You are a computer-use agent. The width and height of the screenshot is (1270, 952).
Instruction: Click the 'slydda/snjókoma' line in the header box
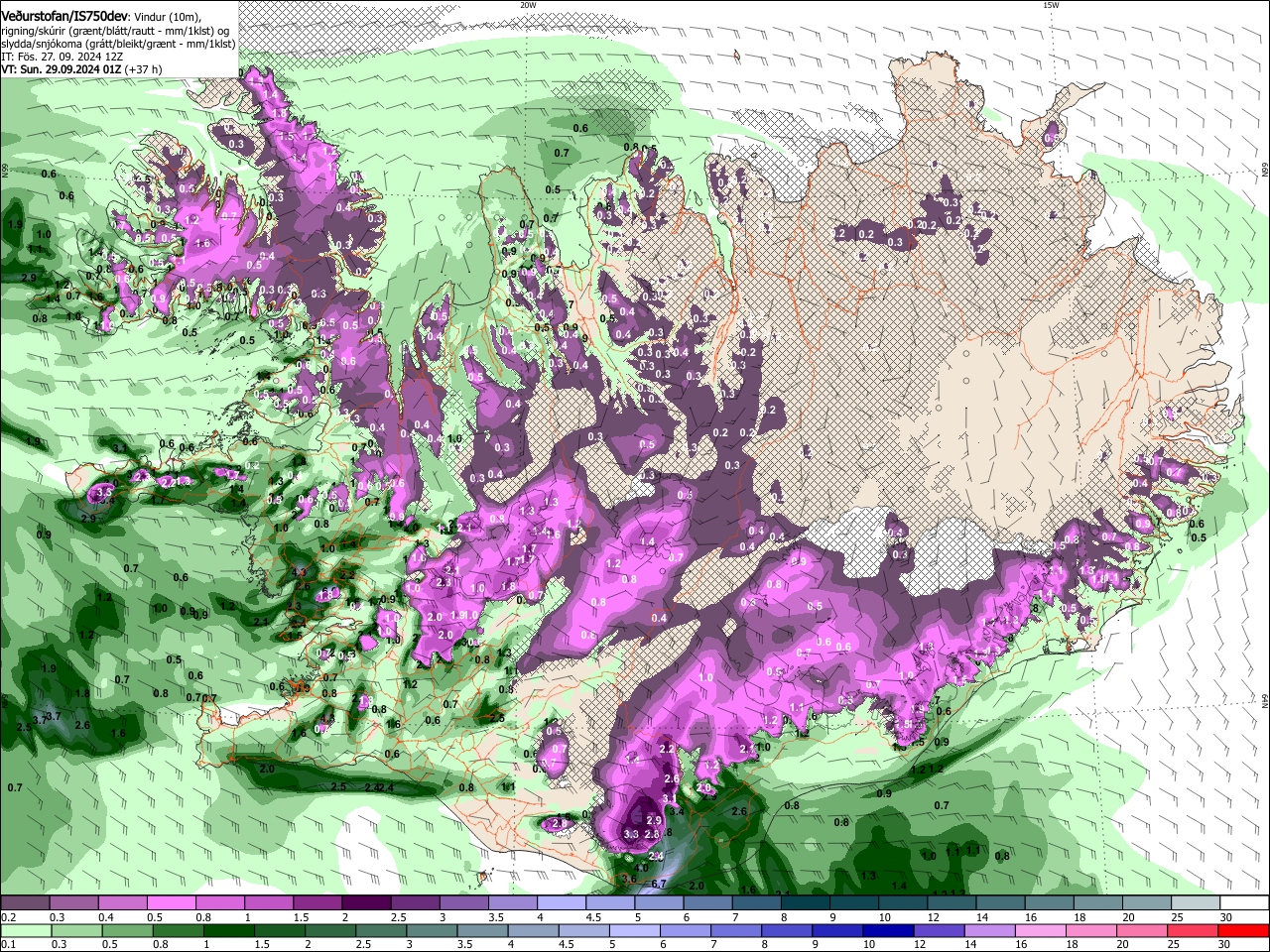[118, 44]
